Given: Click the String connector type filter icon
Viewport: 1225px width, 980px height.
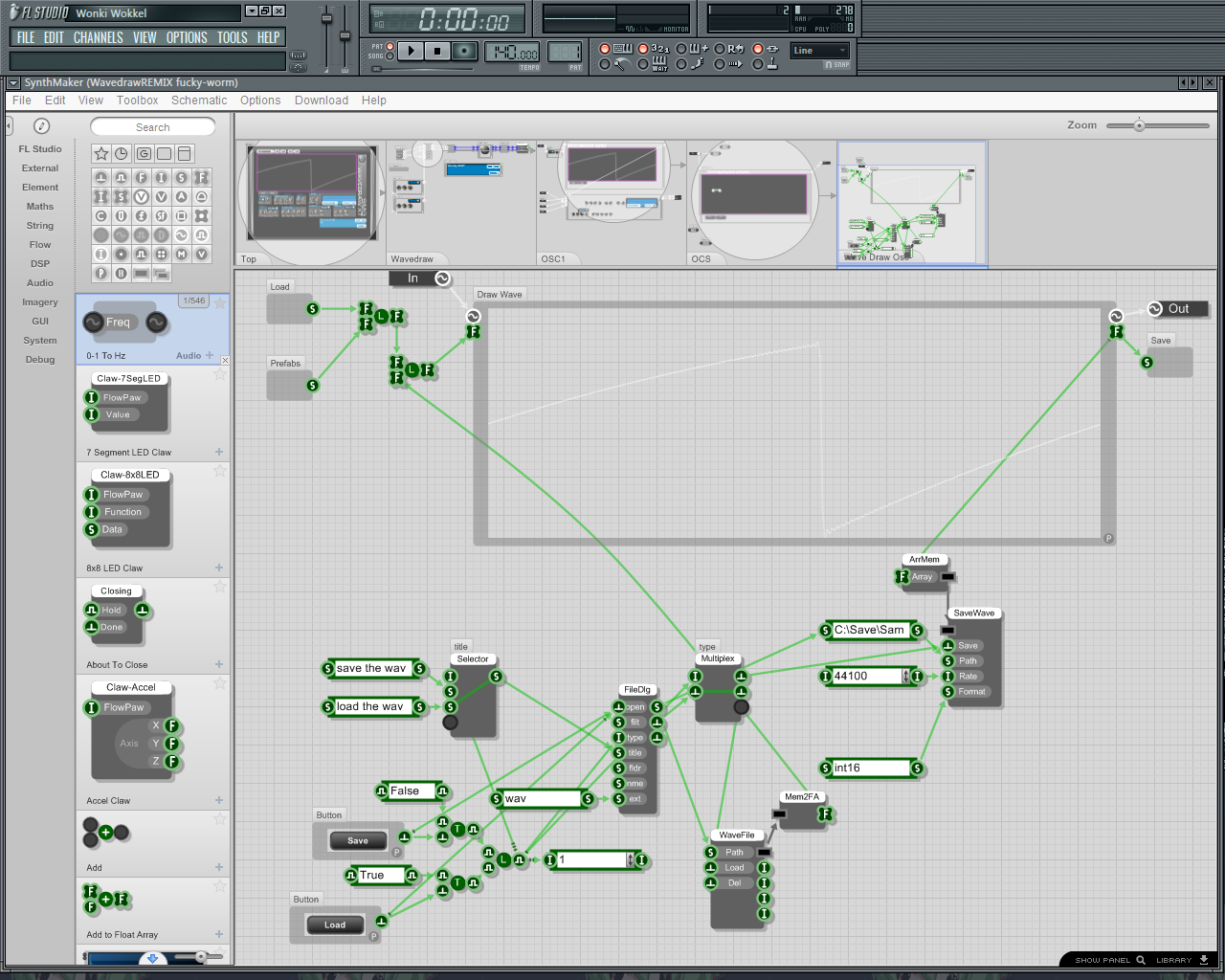Looking at the screenshot, I should (x=181, y=177).
